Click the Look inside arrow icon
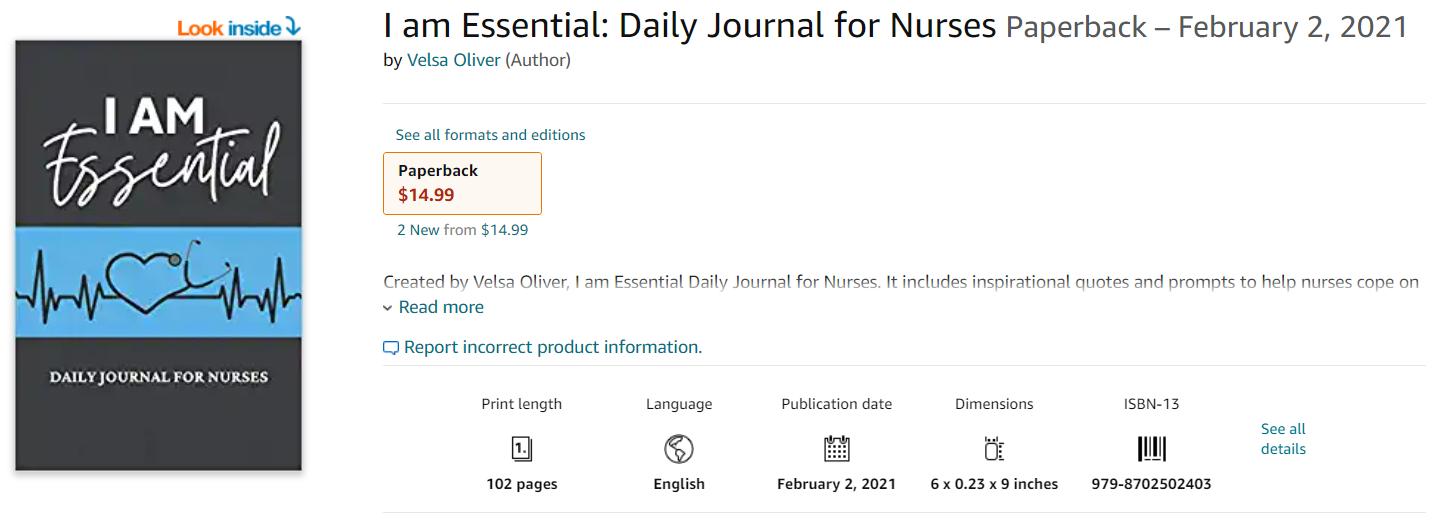The height and width of the screenshot is (515, 1451). pyautogui.click(x=293, y=27)
